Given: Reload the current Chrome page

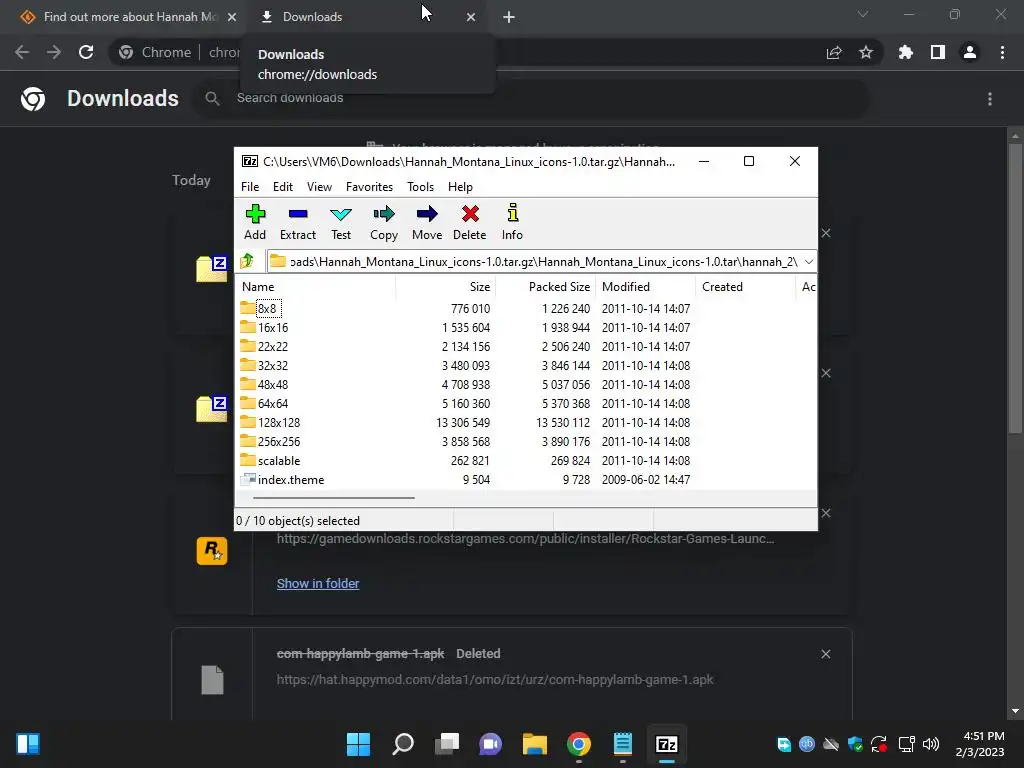Looking at the screenshot, I should coord(86,52).
